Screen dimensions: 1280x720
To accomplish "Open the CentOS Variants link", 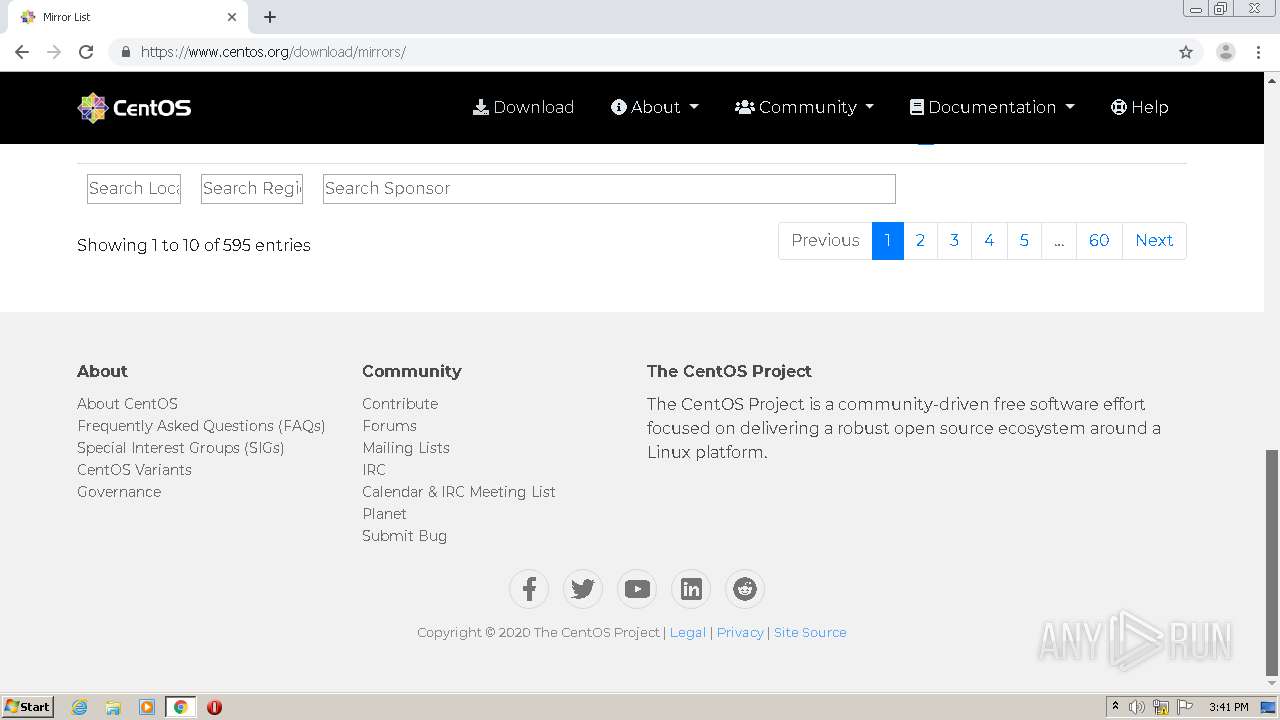I will tap(134, 469).
